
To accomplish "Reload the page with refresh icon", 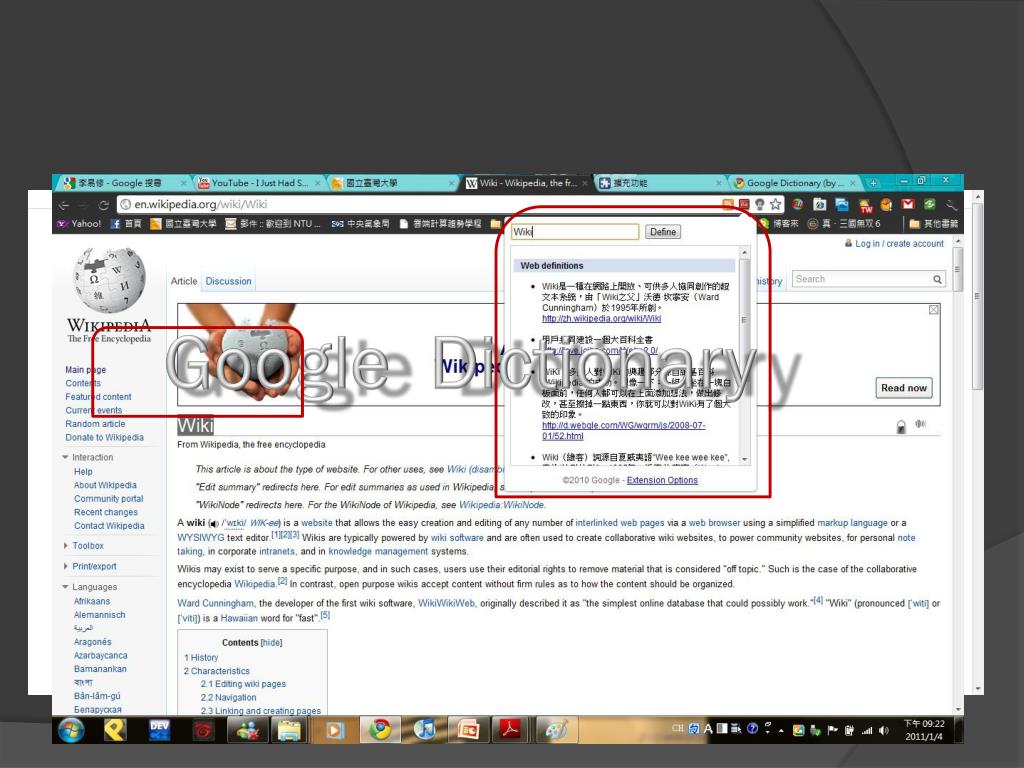I will click(x=103, y=205).
